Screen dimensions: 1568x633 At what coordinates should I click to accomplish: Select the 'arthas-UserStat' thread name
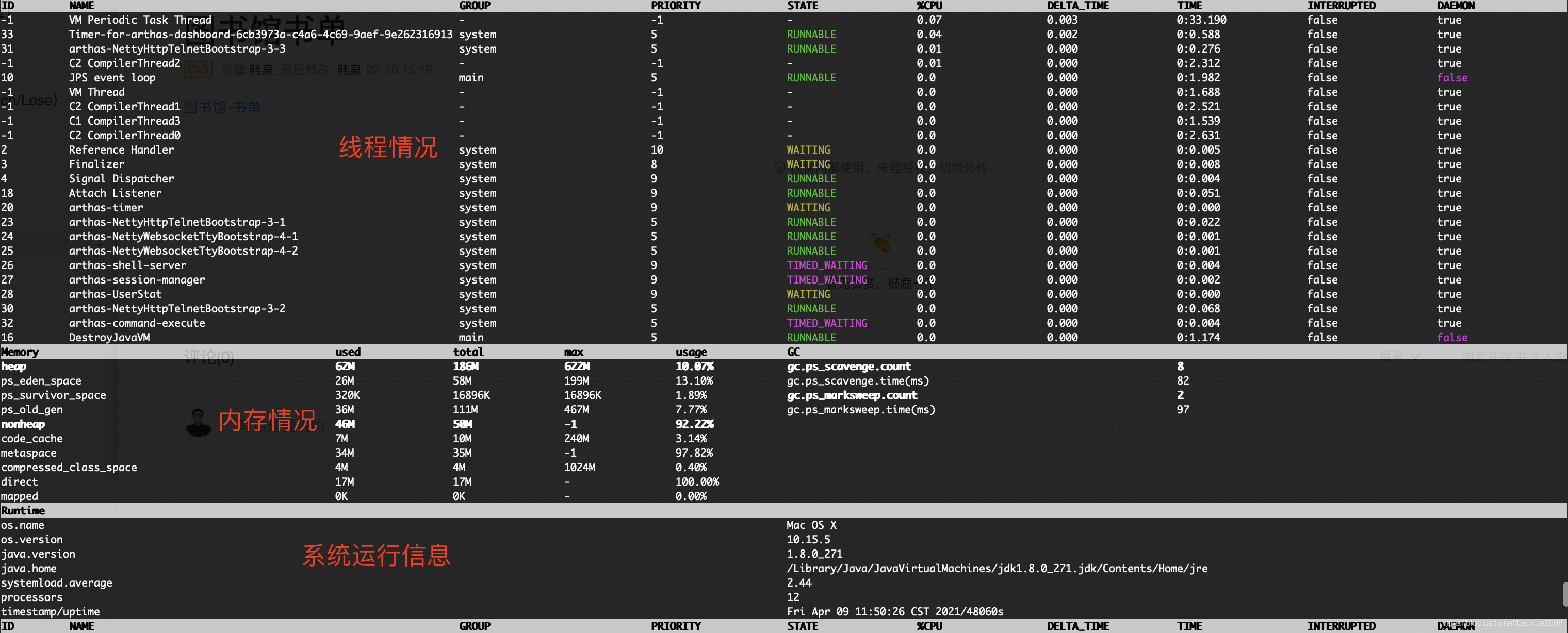[115, 294]
